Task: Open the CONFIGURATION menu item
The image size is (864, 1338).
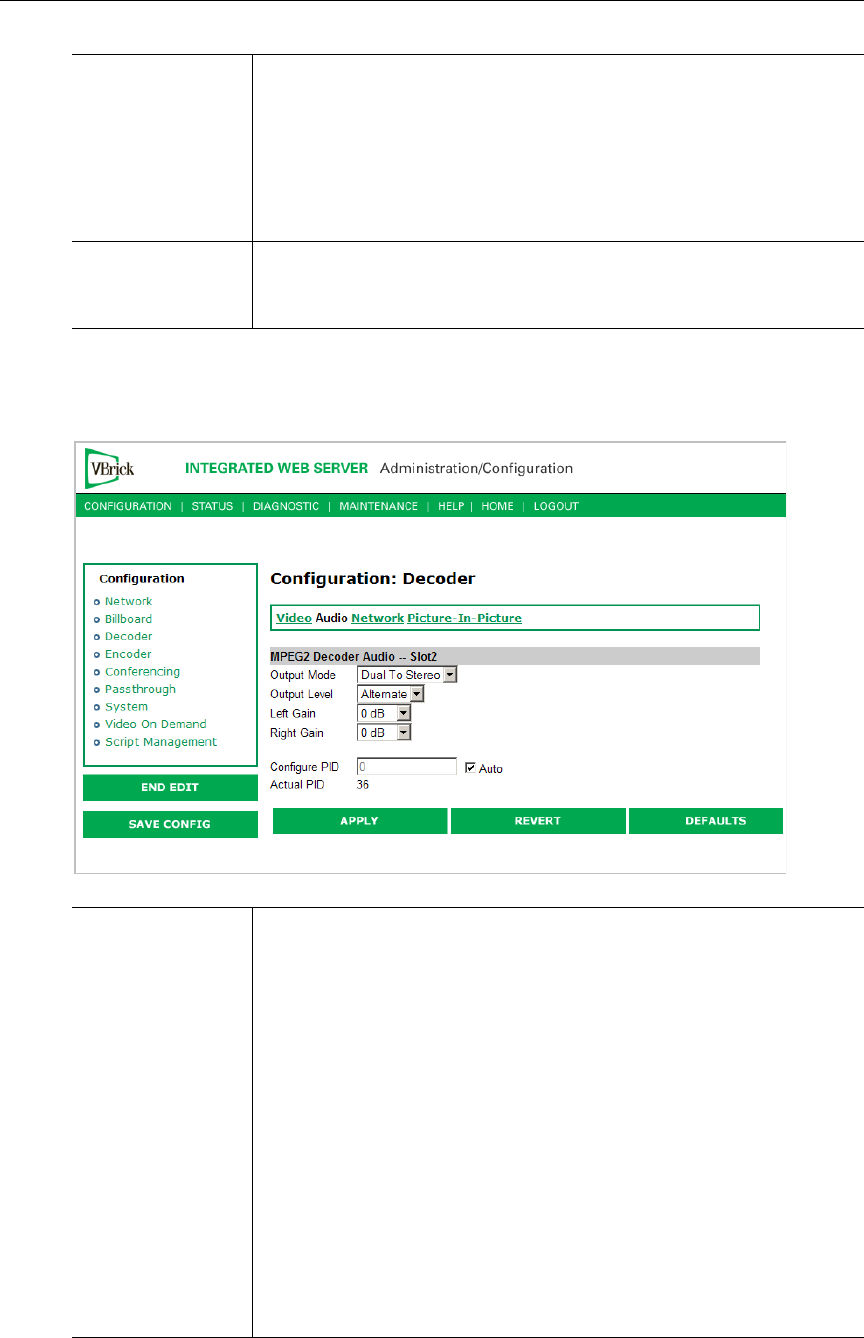Action: point(128,506)
